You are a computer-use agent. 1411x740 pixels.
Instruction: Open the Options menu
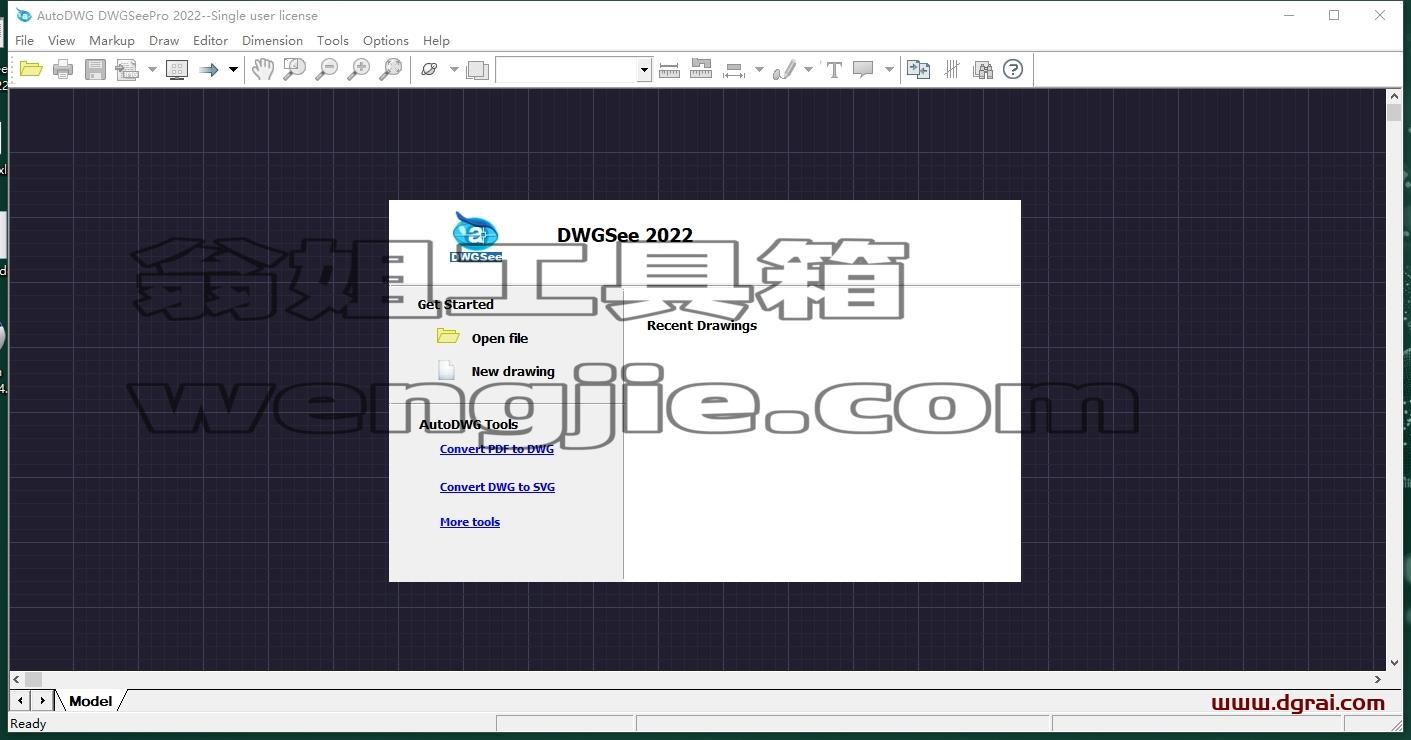tap(386, 41)
